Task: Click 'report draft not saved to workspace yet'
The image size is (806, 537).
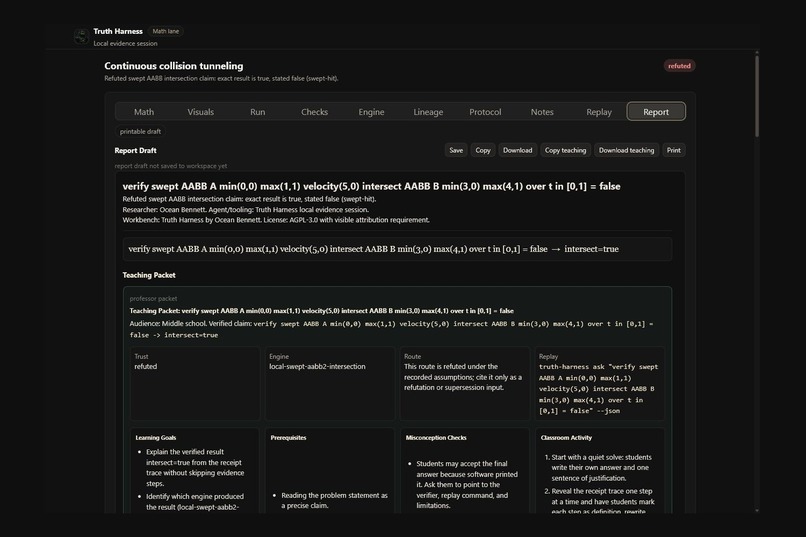Action: (171, 166)
